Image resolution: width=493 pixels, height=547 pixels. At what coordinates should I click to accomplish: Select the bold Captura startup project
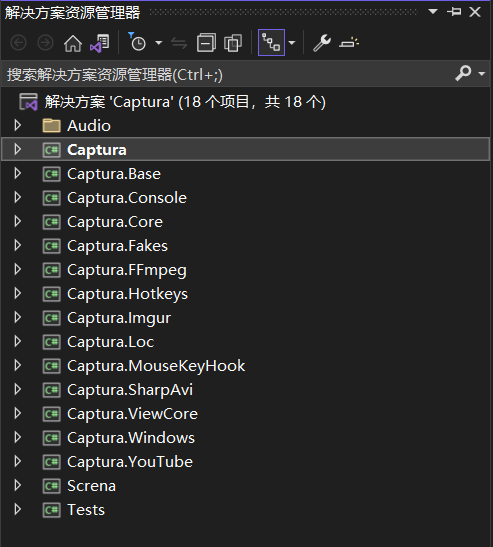97,150
